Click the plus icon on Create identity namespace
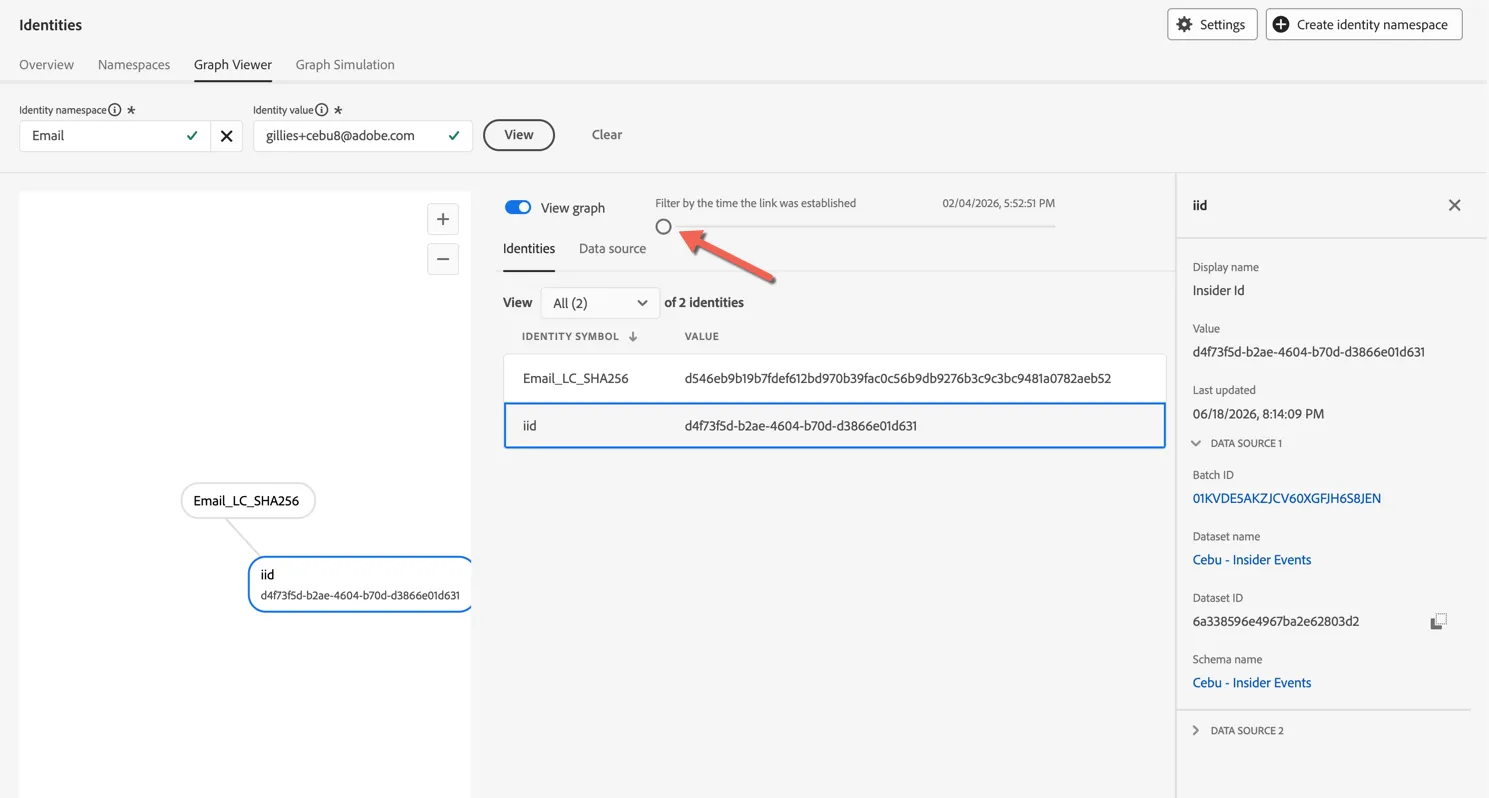 tap(1281, 25)
